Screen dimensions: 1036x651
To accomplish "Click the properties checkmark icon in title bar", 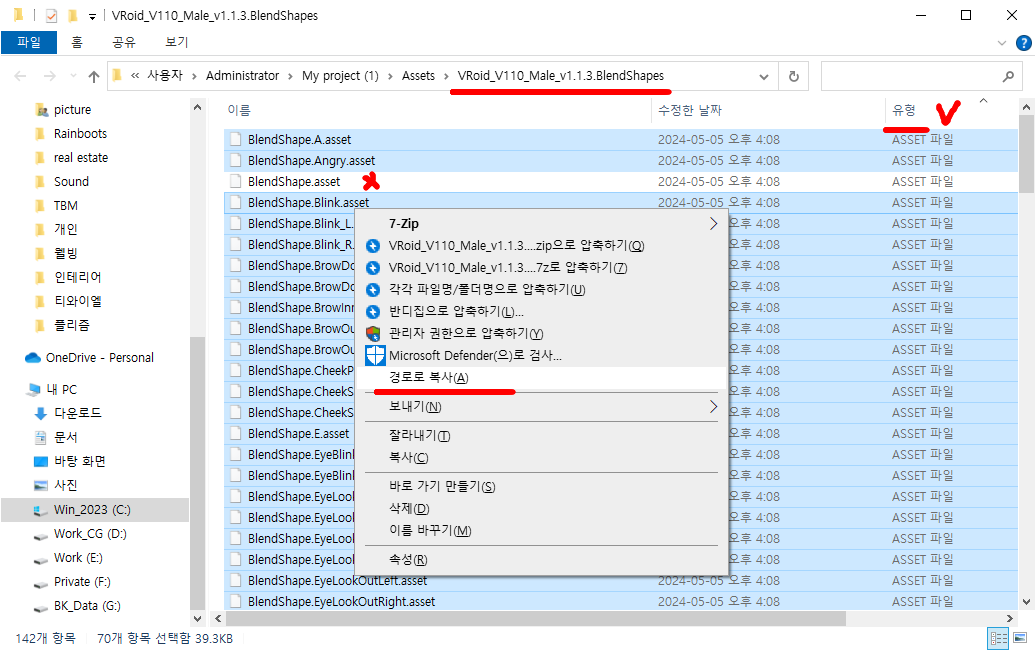I will coord(51,16).
